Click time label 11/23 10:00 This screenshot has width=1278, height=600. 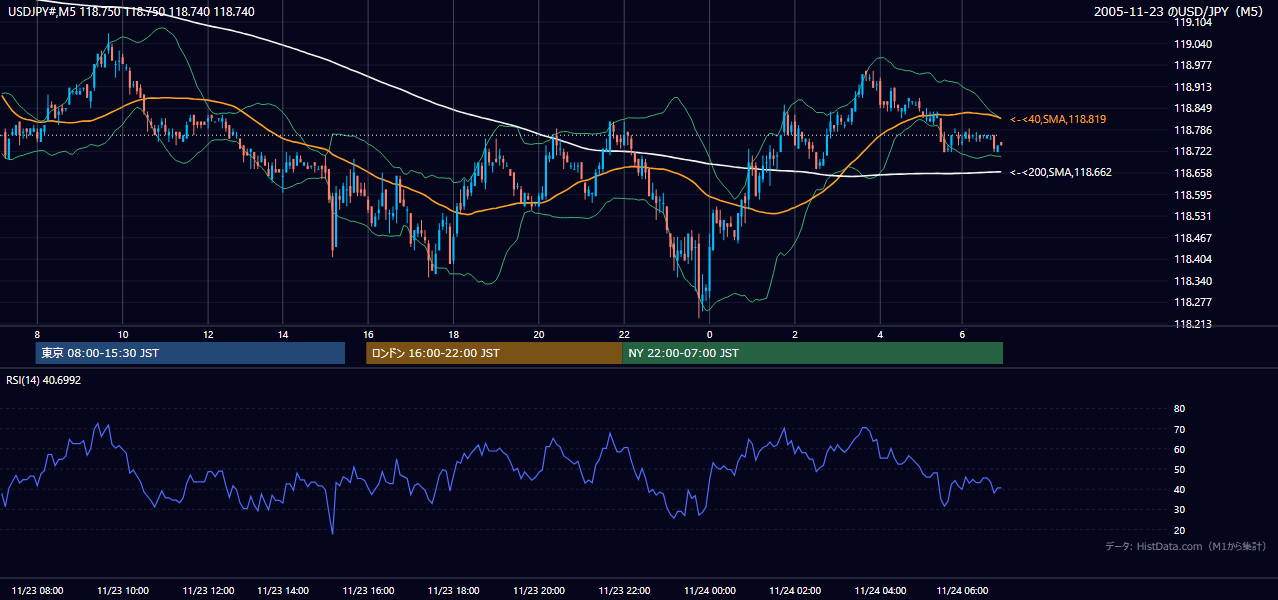123,591
